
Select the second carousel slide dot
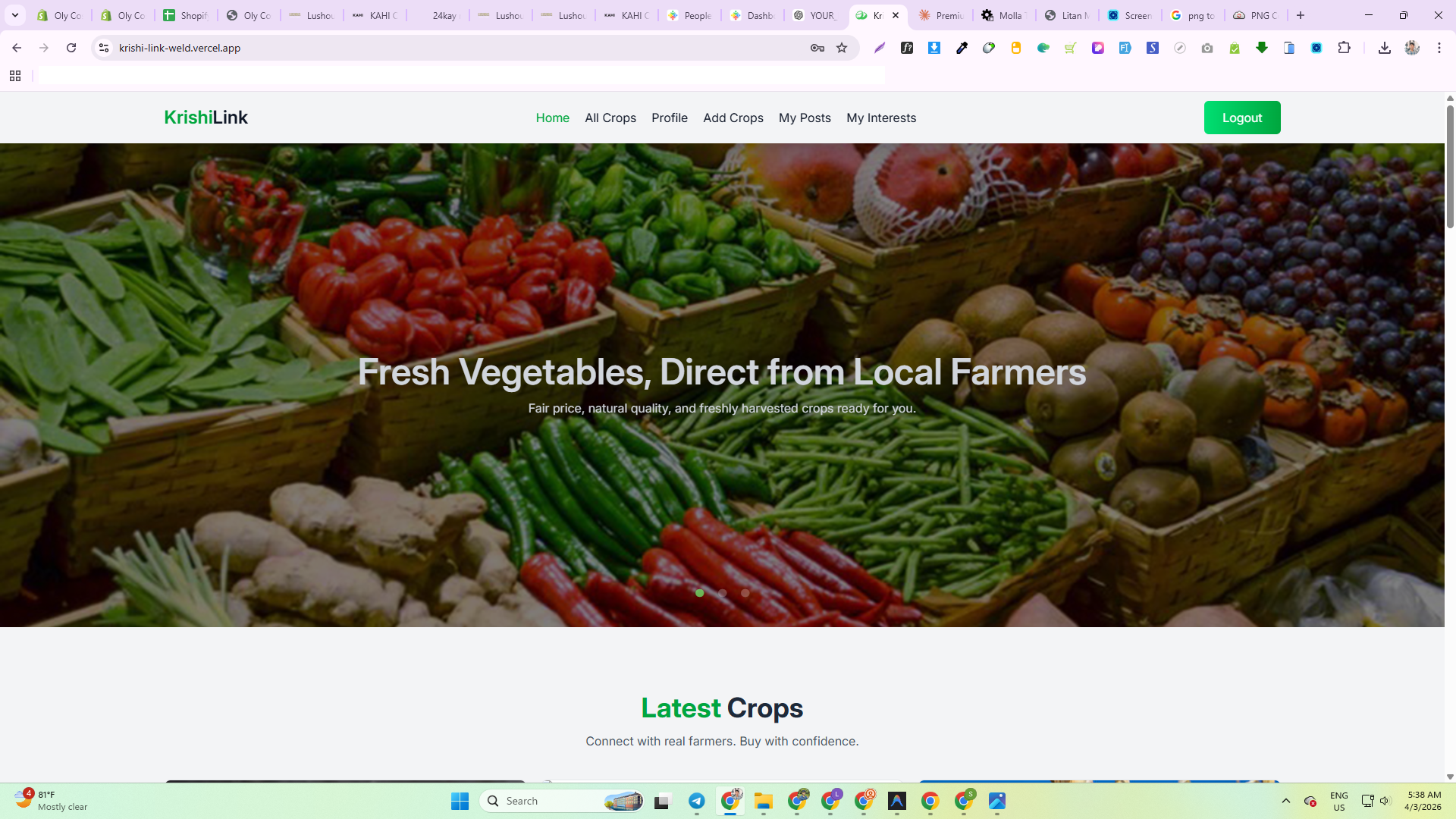click(x=723, y=593)
